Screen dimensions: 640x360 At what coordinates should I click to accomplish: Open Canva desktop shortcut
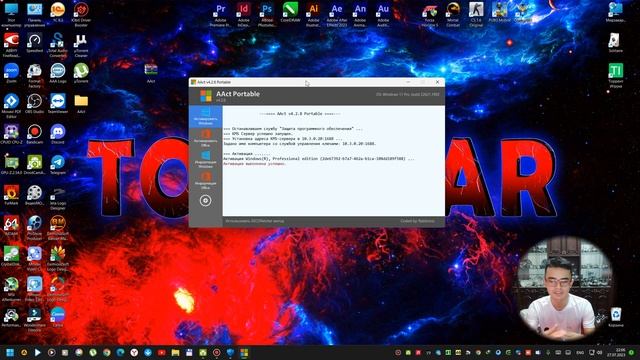[58, 317]
